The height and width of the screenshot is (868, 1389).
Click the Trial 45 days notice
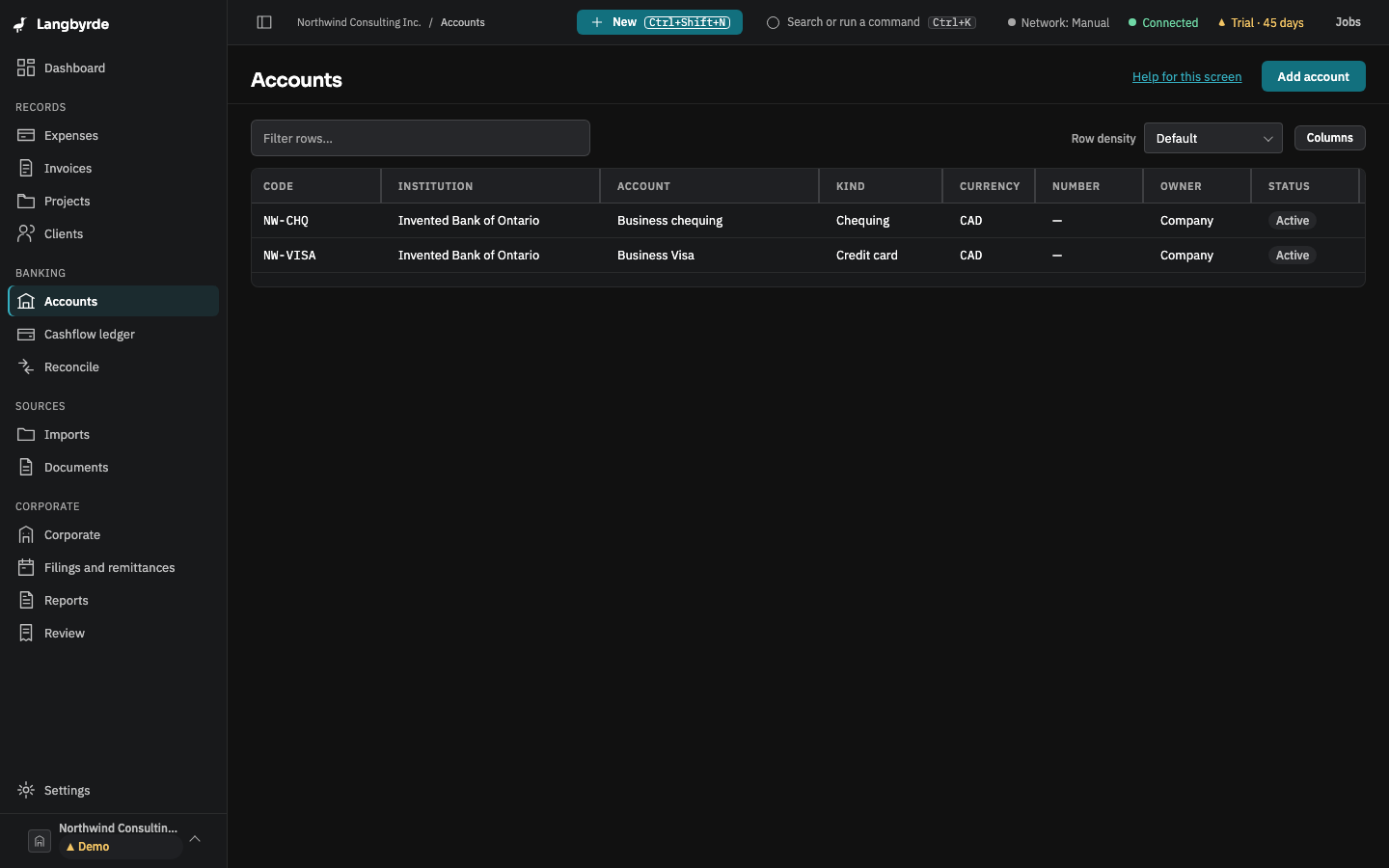(x=1261, y=22)
